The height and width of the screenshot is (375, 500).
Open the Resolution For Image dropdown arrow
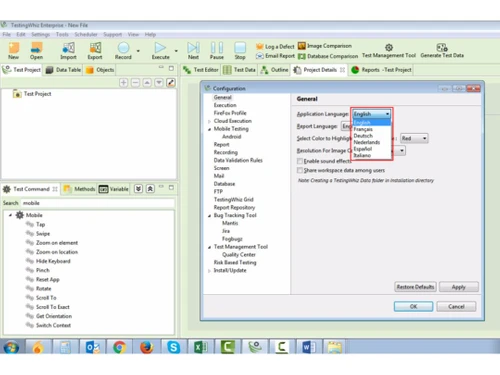402,151
